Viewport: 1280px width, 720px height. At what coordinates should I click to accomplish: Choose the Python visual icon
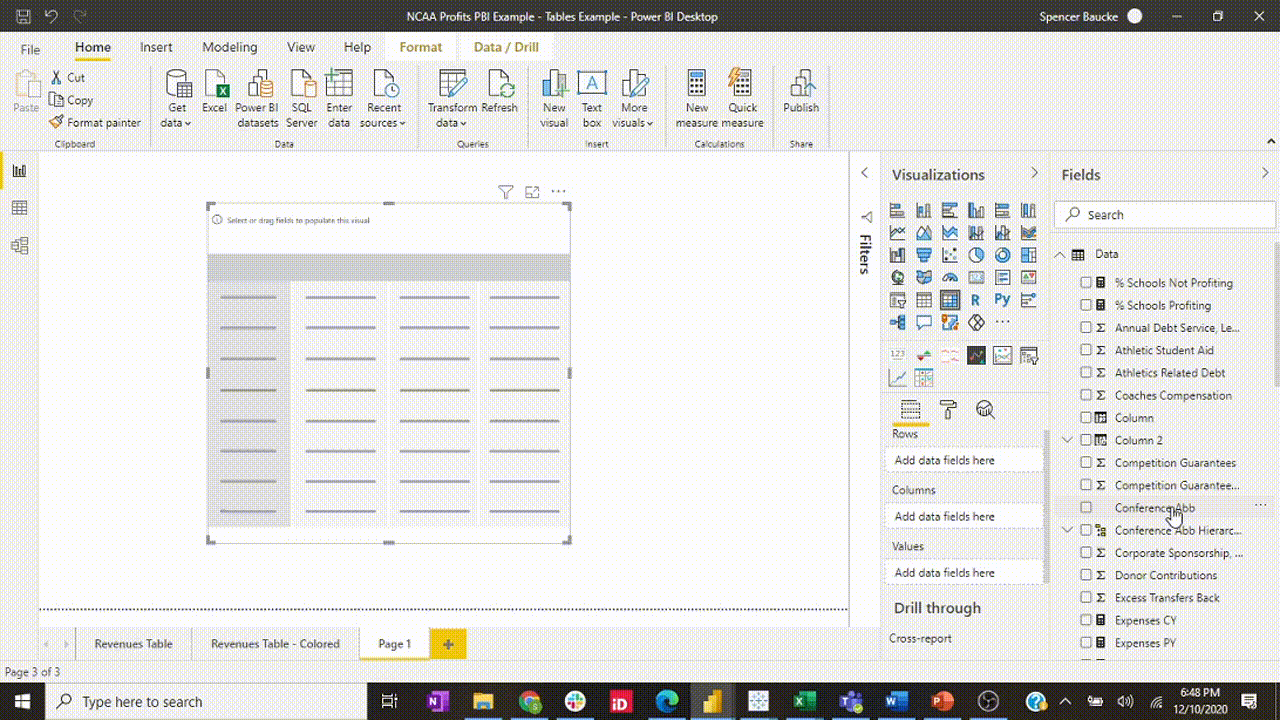click(1002, 300)
